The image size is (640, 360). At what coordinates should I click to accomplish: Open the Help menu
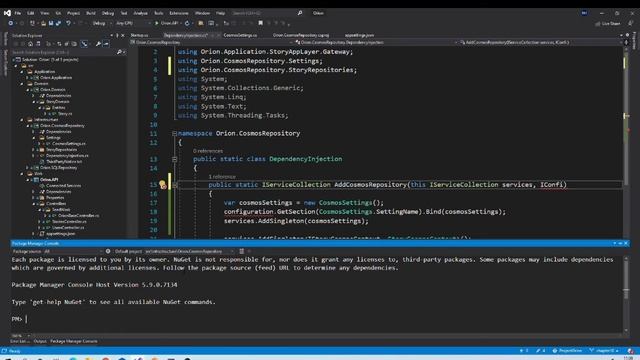220,13
